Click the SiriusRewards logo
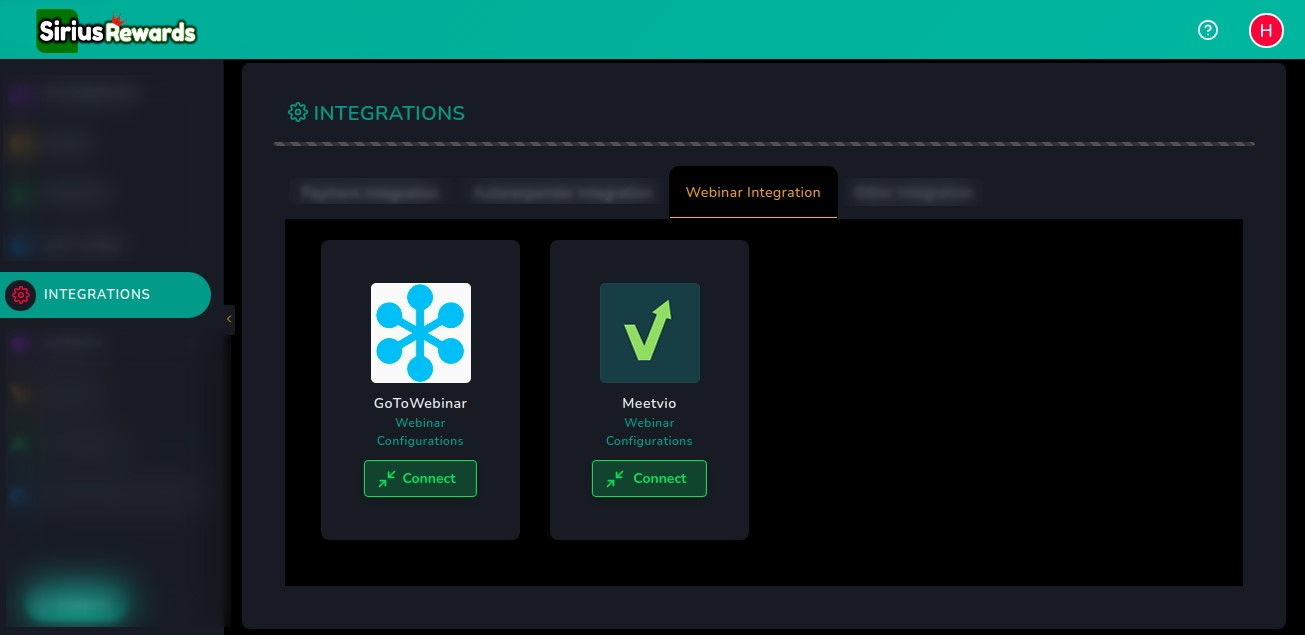The height and width of the screenshot is (635, 1305). (x=116, y=31)
